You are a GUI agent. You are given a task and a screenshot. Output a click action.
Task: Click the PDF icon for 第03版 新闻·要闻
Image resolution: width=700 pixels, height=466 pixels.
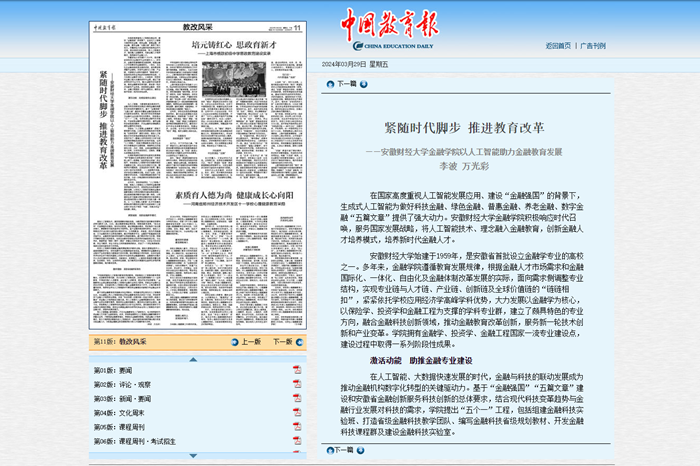[297, 398]
